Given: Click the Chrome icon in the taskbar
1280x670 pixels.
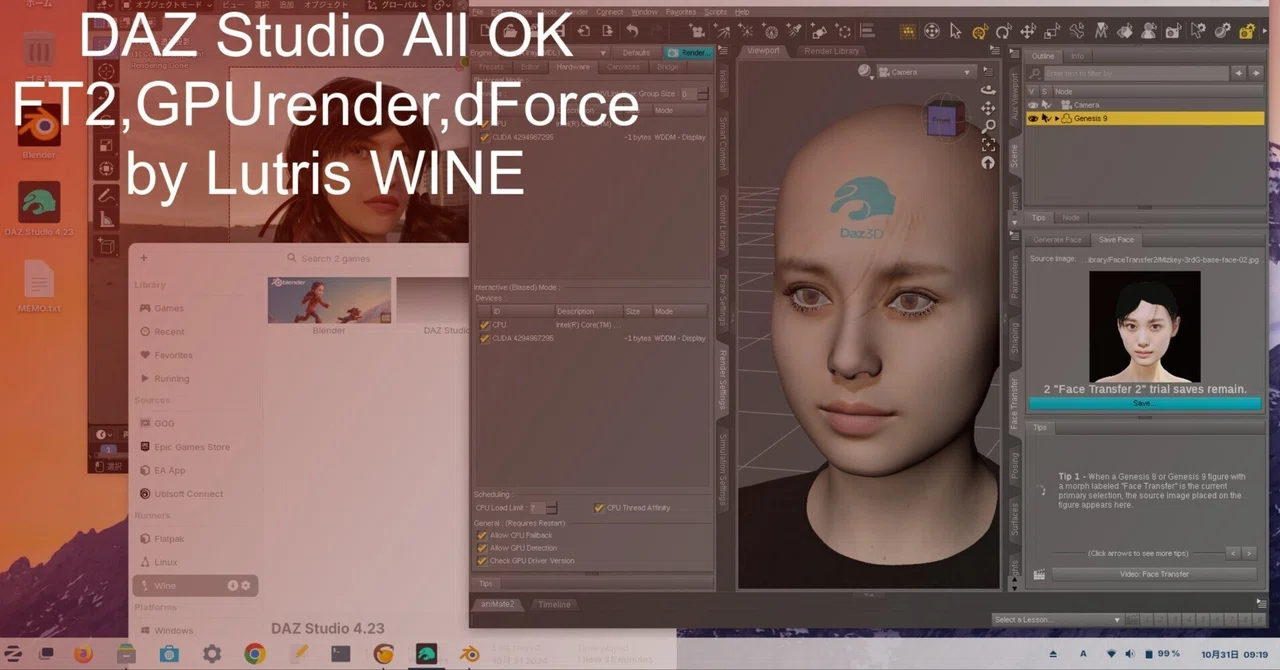Looking at the screenshot, I should tap(255, 654).
